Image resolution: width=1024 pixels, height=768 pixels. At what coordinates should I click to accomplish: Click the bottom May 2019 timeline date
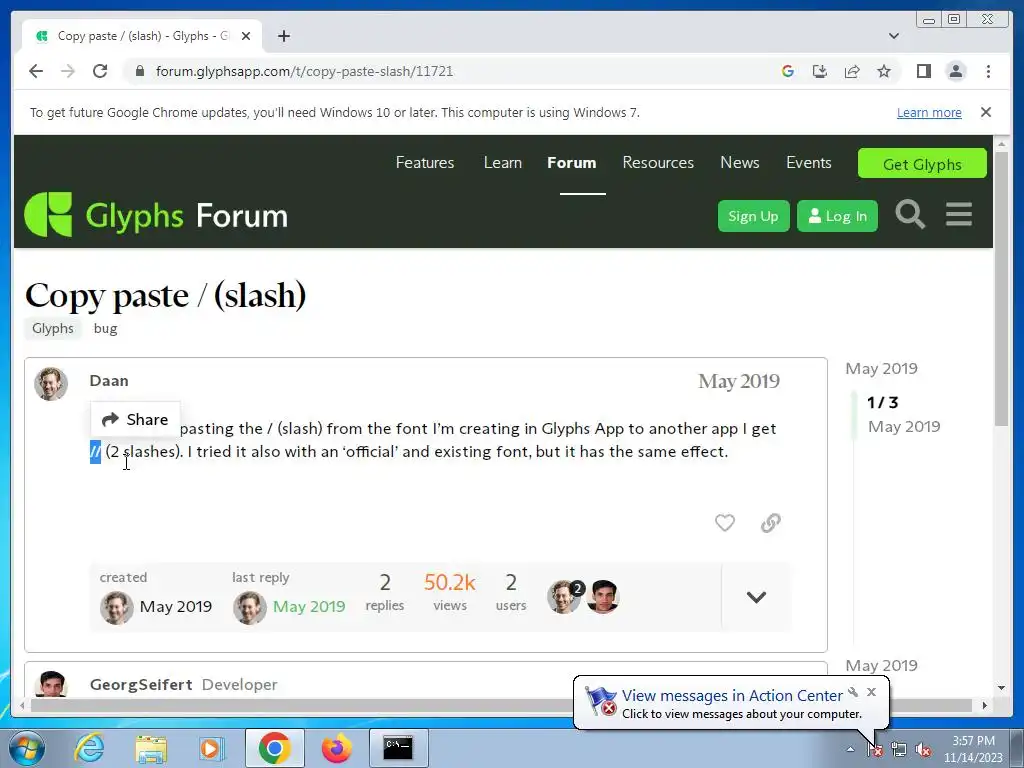click(x=881, y=665)
